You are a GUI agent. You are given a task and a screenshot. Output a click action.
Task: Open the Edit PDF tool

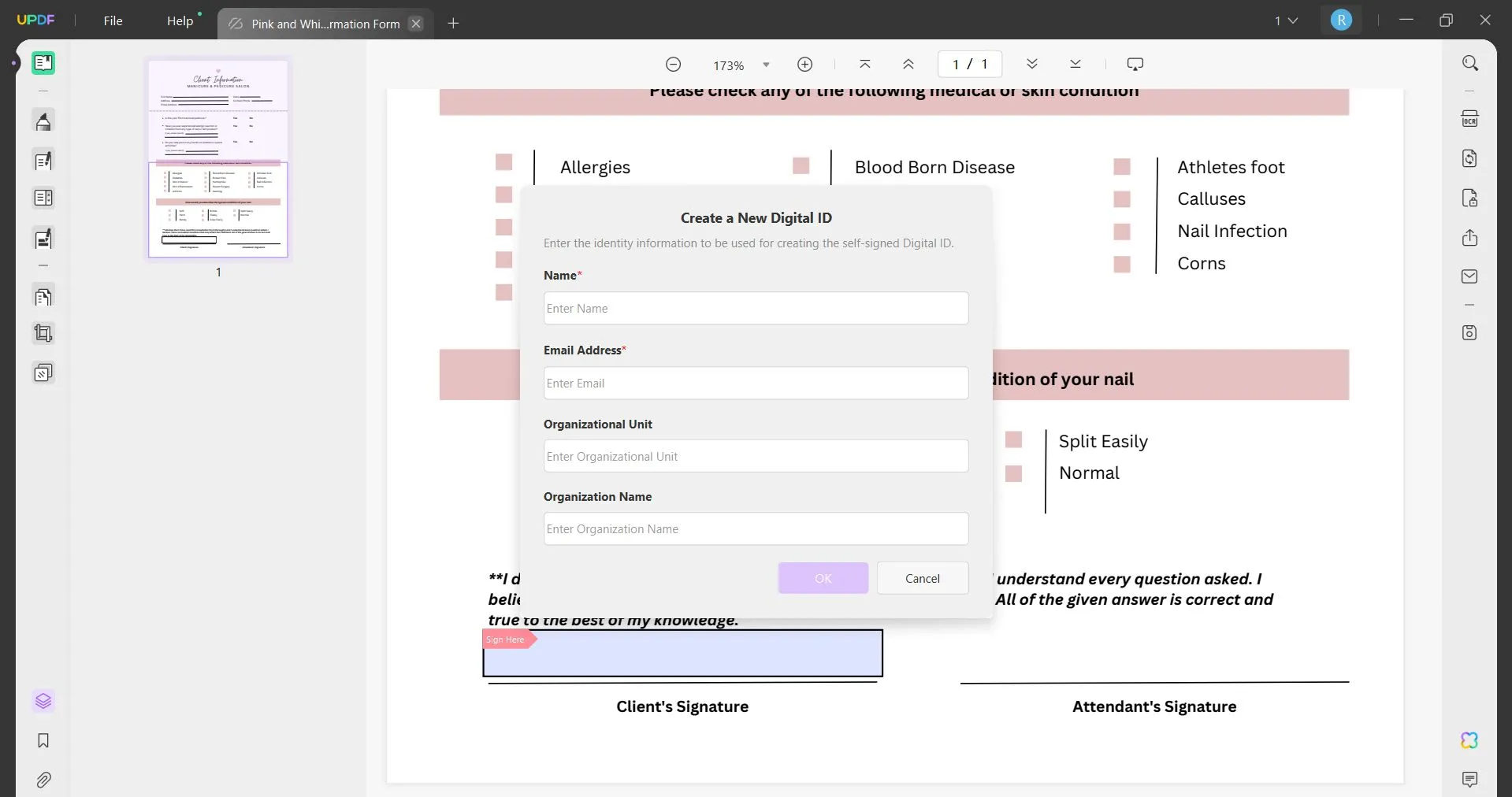pyautogui.click(x=43, y=161)
